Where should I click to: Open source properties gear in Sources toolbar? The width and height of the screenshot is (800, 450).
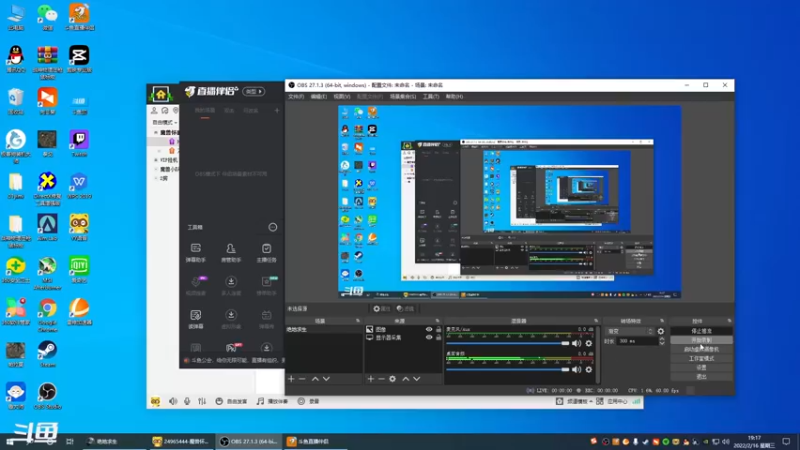tap(392, 379)
